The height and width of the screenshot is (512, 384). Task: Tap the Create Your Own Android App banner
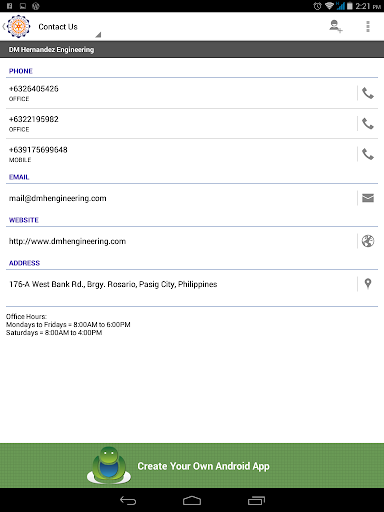coord(192,466)
